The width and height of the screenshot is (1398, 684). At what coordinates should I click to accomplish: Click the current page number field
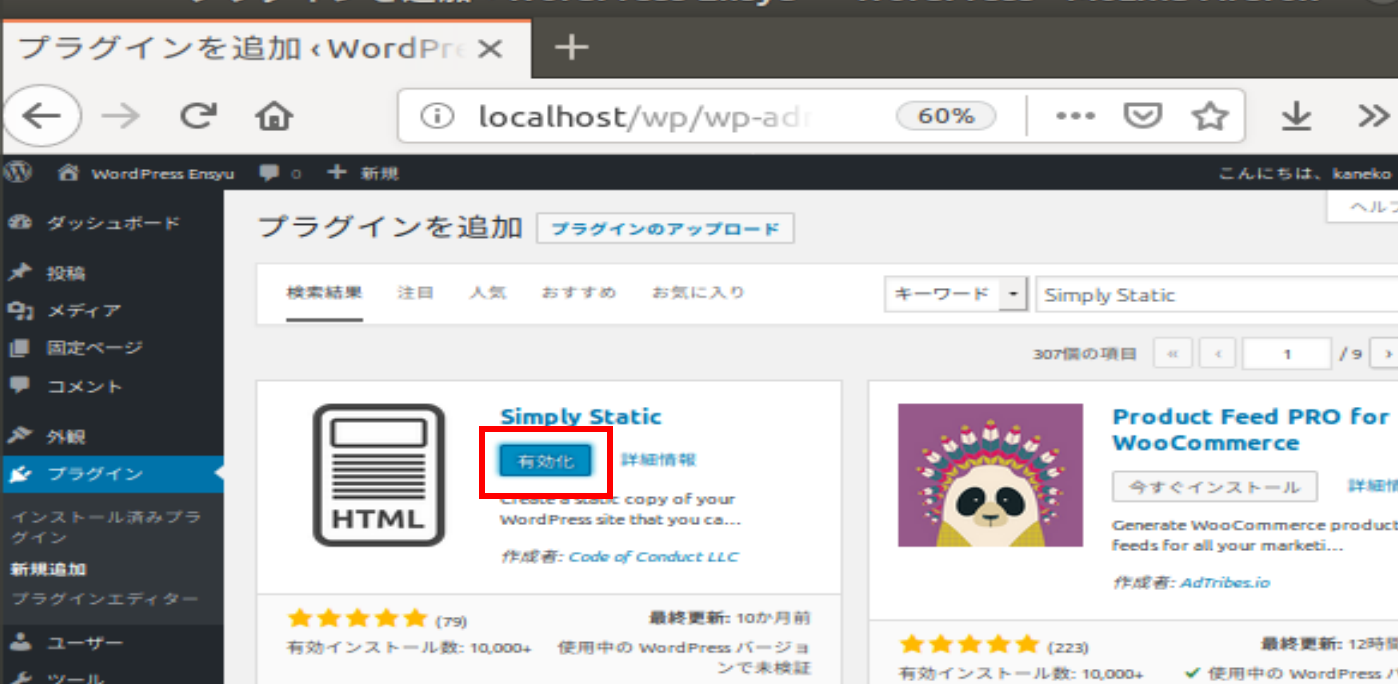(x=1287, y=354)
